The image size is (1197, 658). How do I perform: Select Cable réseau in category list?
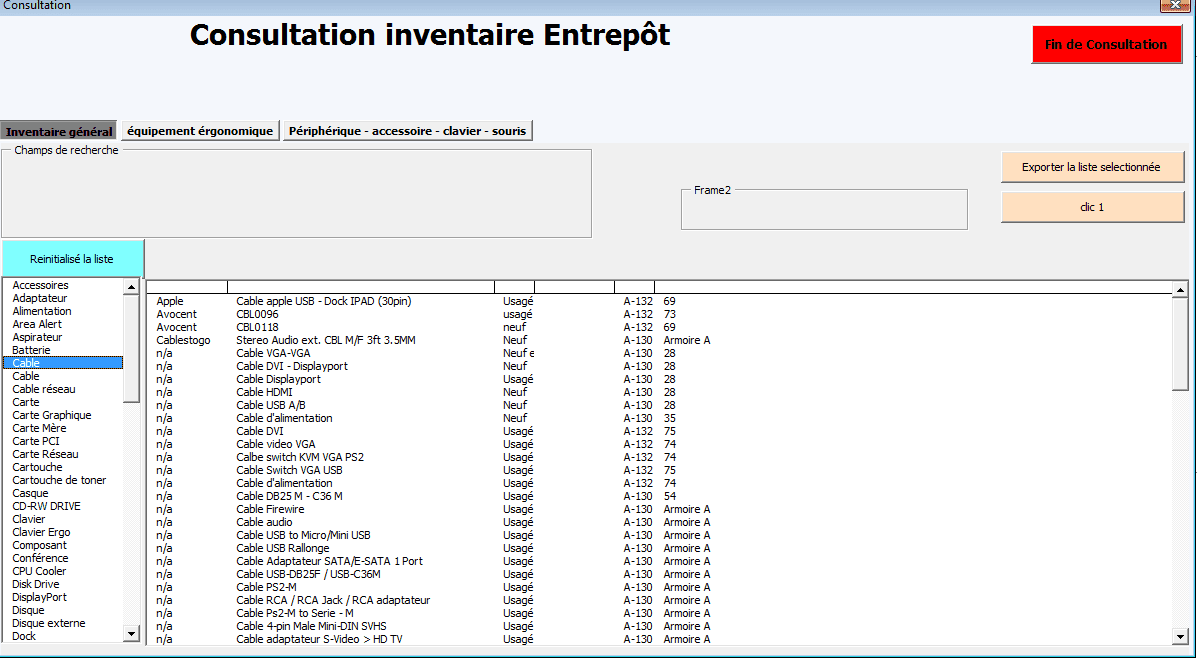pos(44,389)
